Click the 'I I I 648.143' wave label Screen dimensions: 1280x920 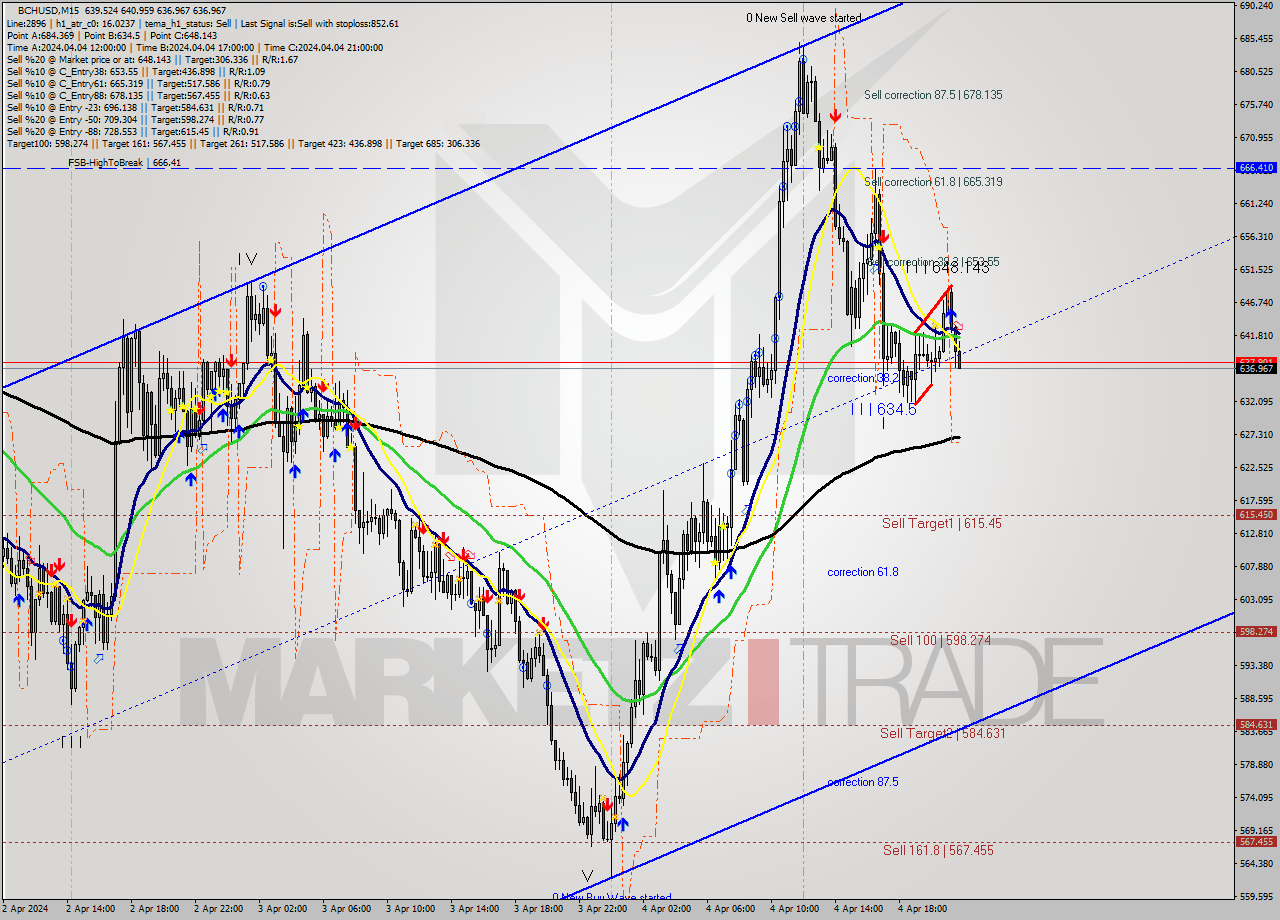coord(946,268)
